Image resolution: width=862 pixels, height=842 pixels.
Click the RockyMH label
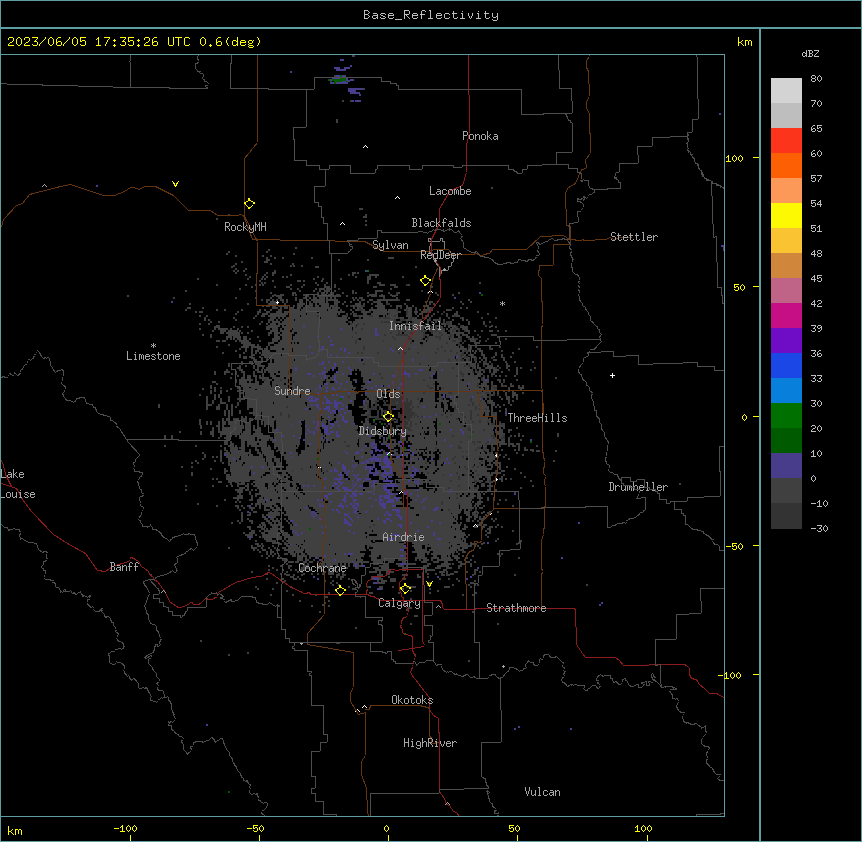pyautogui.click(x=245, y=227)
